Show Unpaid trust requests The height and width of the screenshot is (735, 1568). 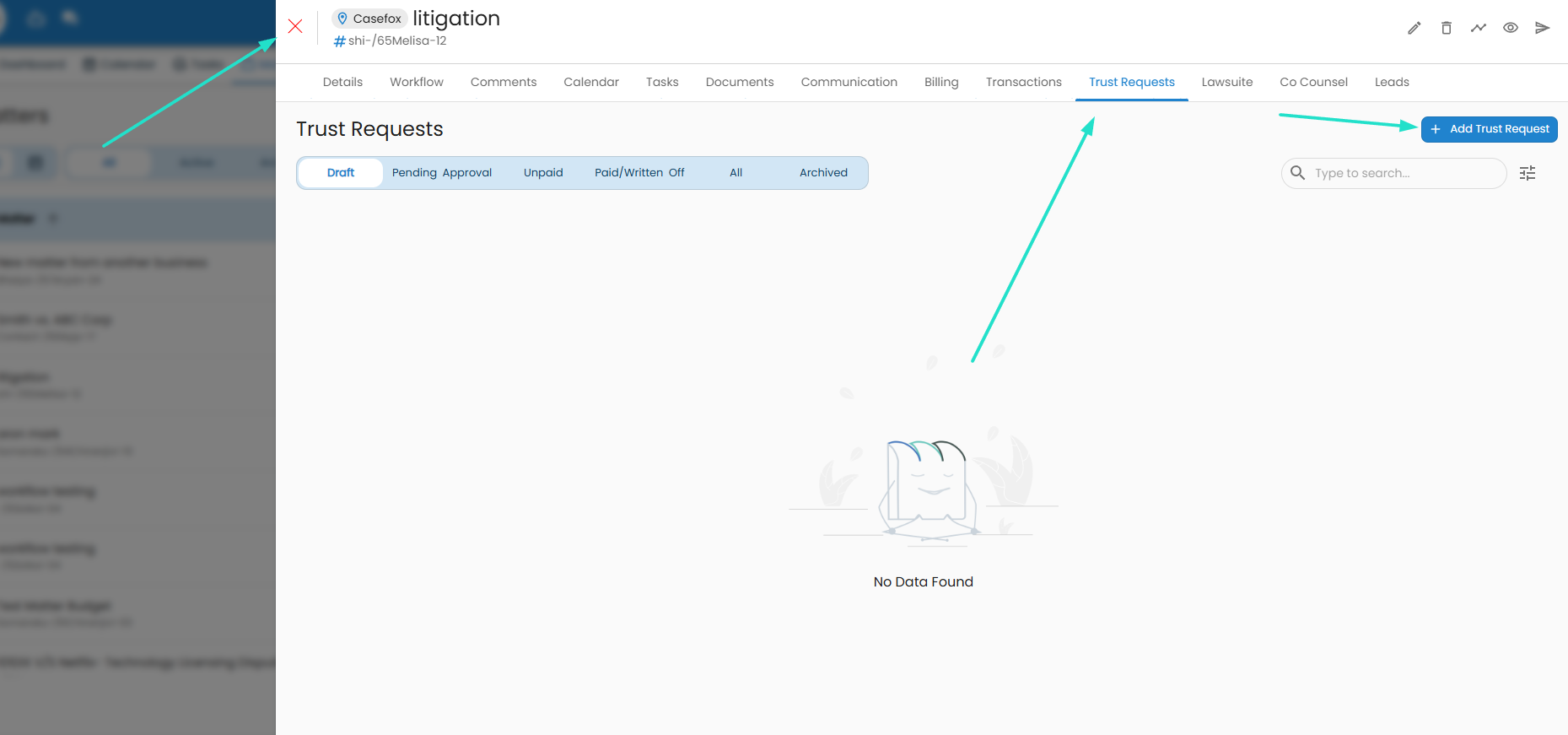coord(543,173)
